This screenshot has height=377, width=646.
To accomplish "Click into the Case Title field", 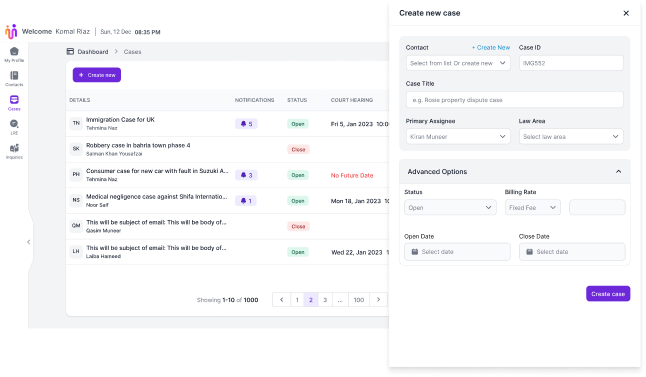I will 515,100.
